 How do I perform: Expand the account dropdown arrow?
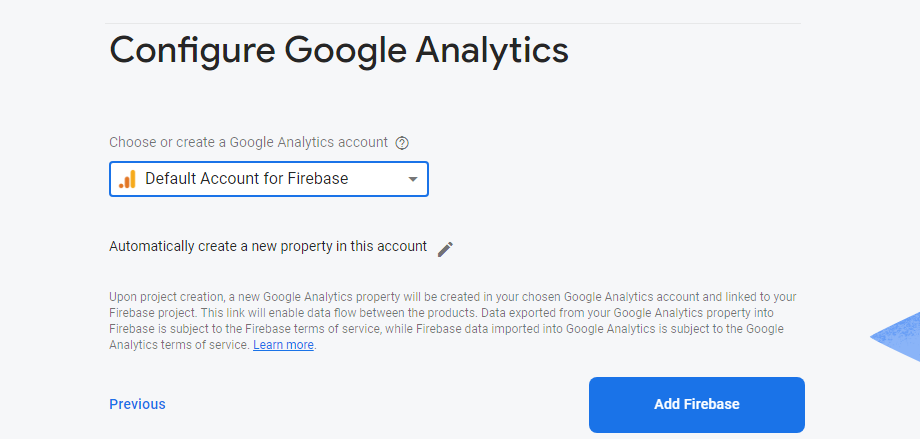[x=412, y=180]
